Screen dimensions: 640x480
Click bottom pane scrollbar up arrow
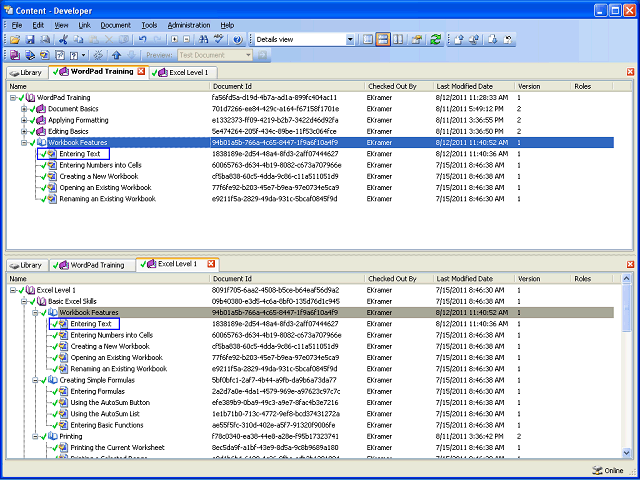pyautogui.click(x=627, y=279)
